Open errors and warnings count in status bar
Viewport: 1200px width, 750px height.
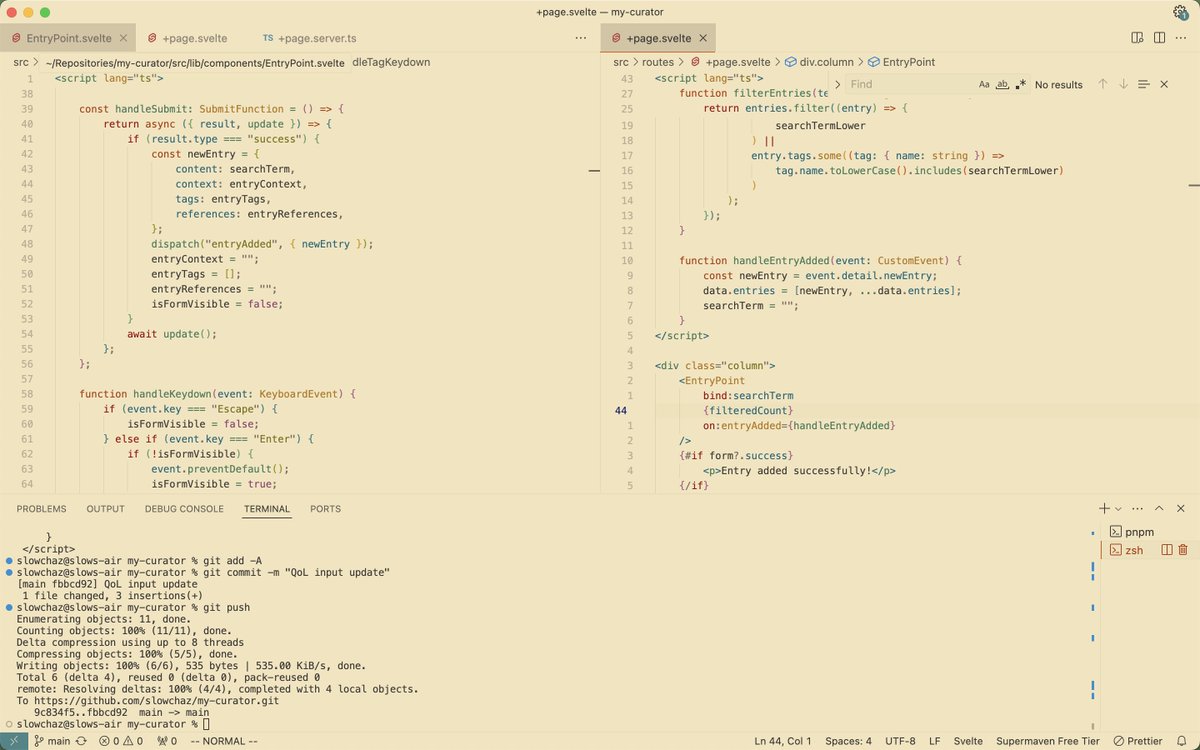point(122,741)
